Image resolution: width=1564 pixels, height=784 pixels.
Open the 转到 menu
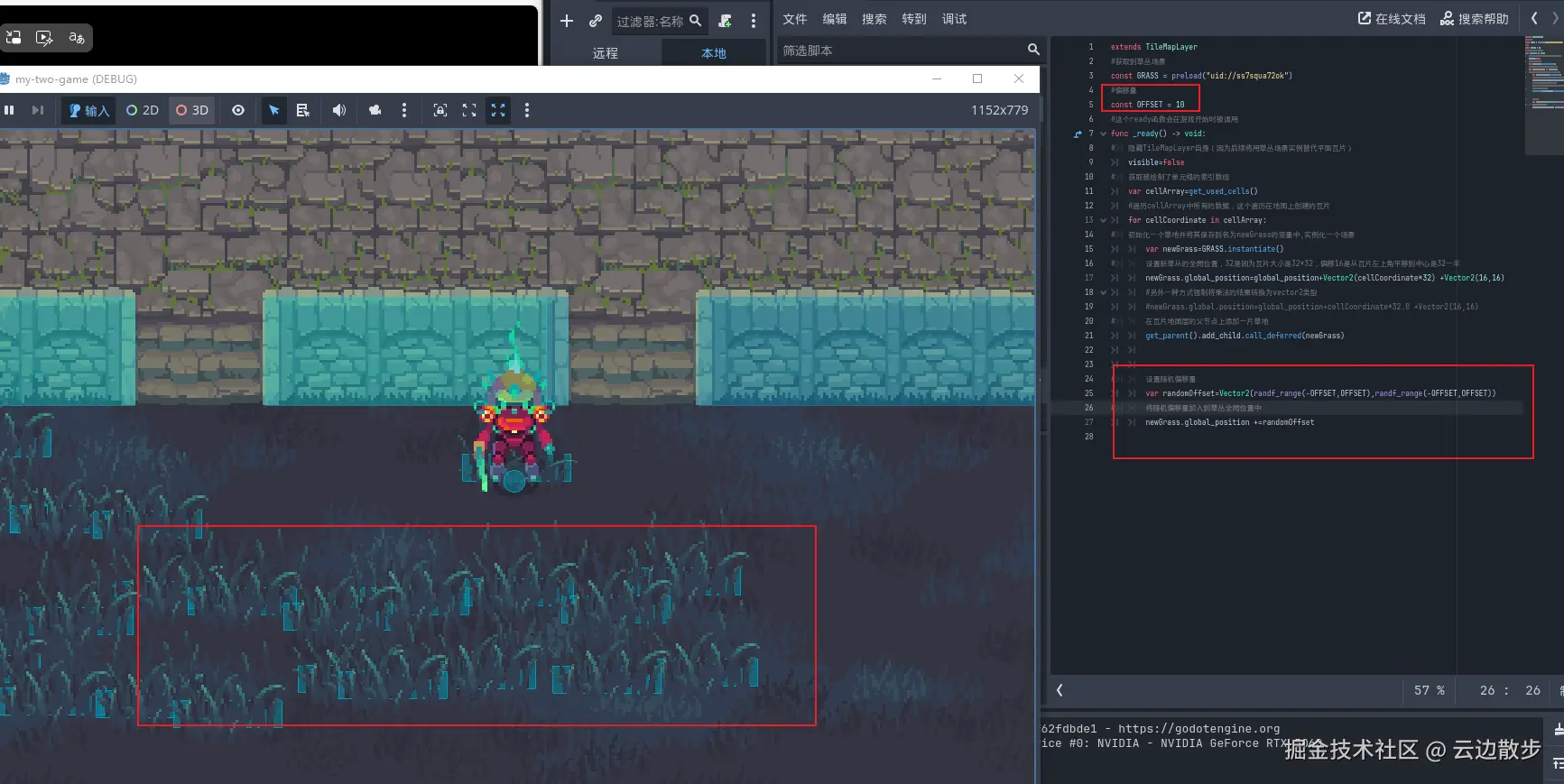[x=914, y=19]
